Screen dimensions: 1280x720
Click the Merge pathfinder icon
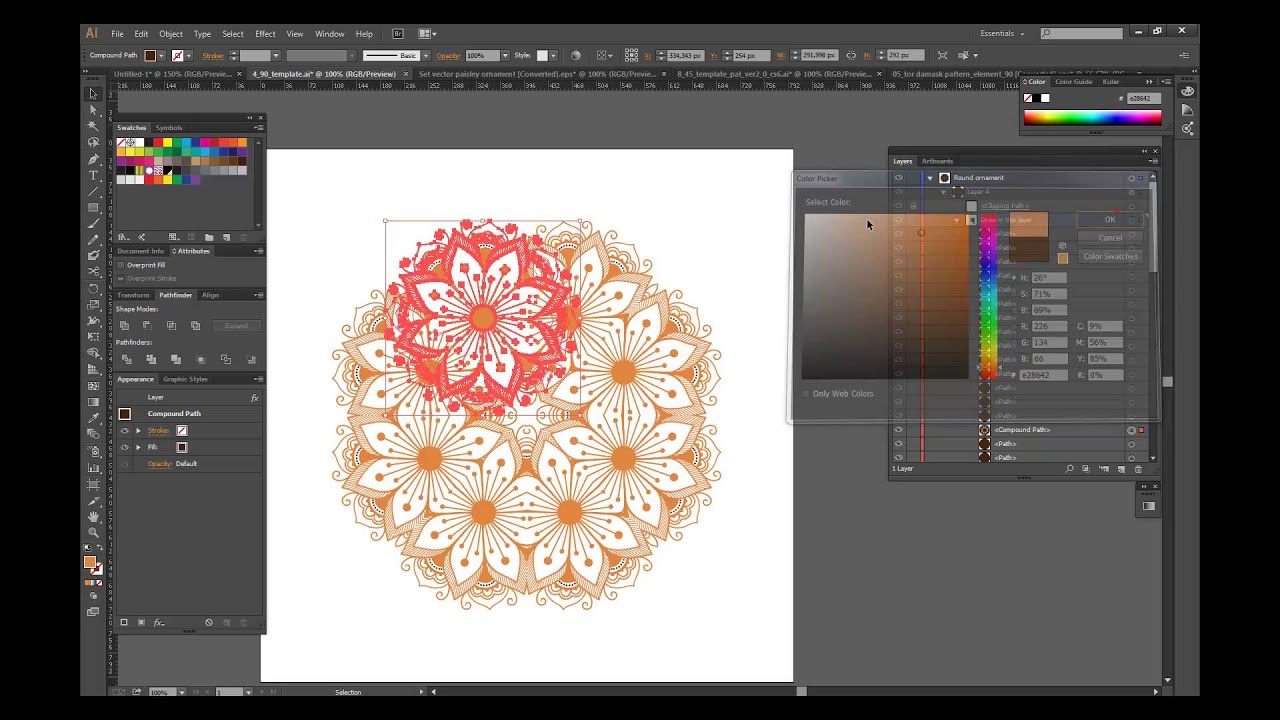tap(176, 360)
